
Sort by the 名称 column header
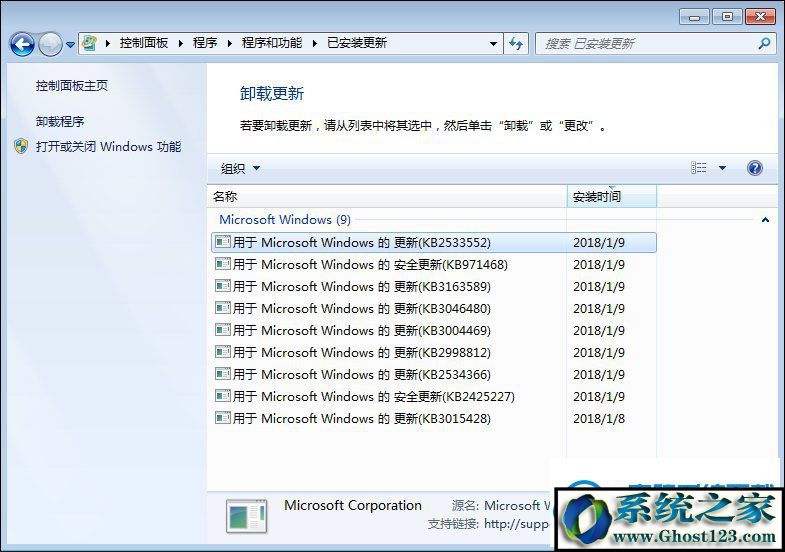386,197
